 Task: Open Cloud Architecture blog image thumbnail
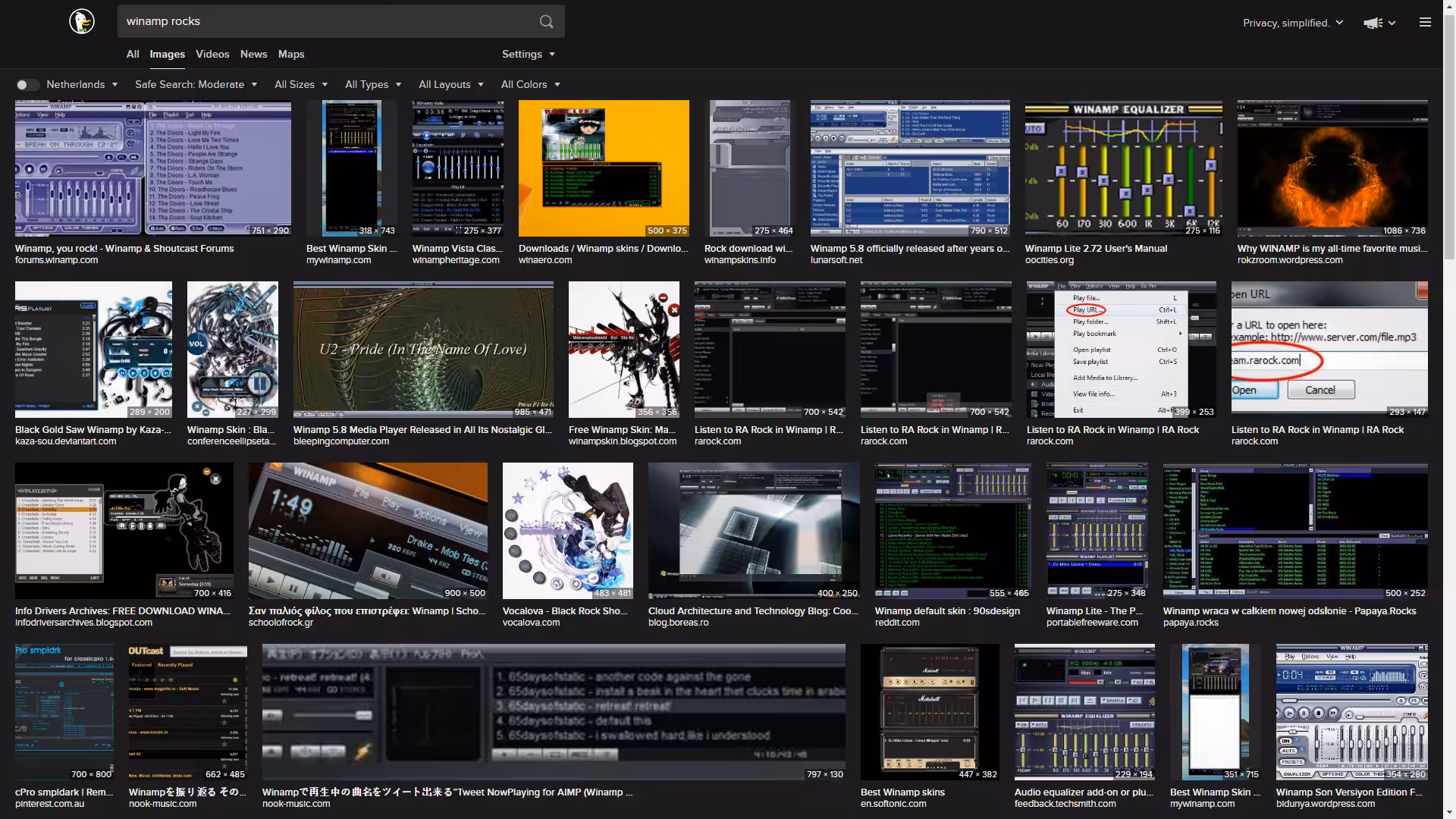click(x=754, y=531)
